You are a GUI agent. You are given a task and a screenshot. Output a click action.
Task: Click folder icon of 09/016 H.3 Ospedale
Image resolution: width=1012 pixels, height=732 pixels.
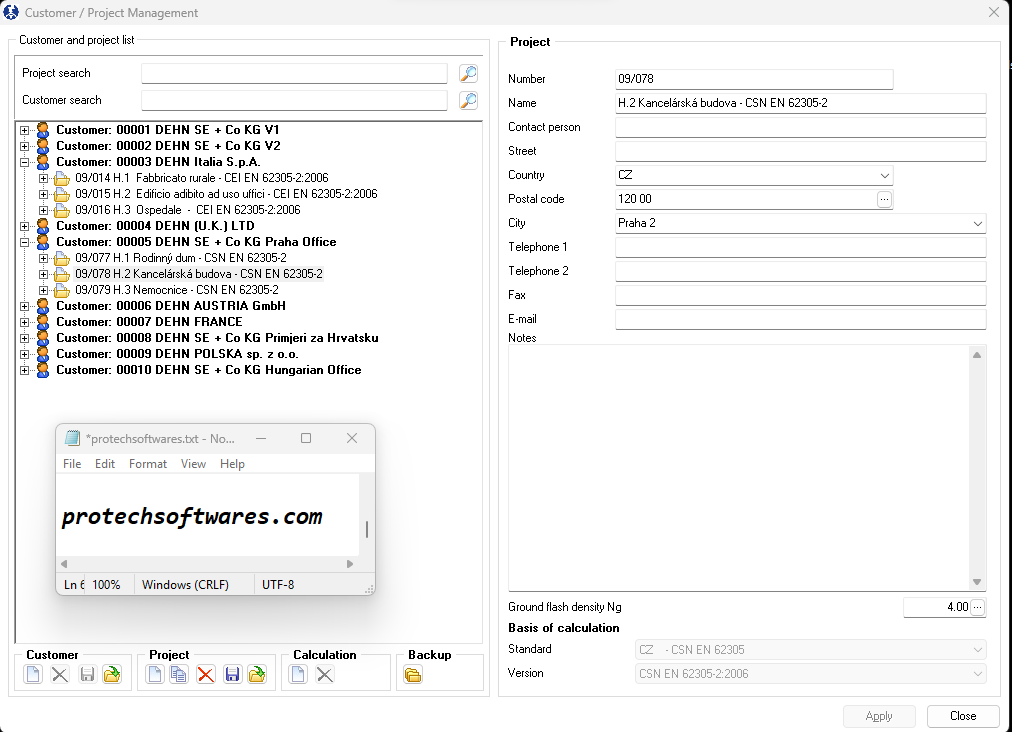pos(62,210)
